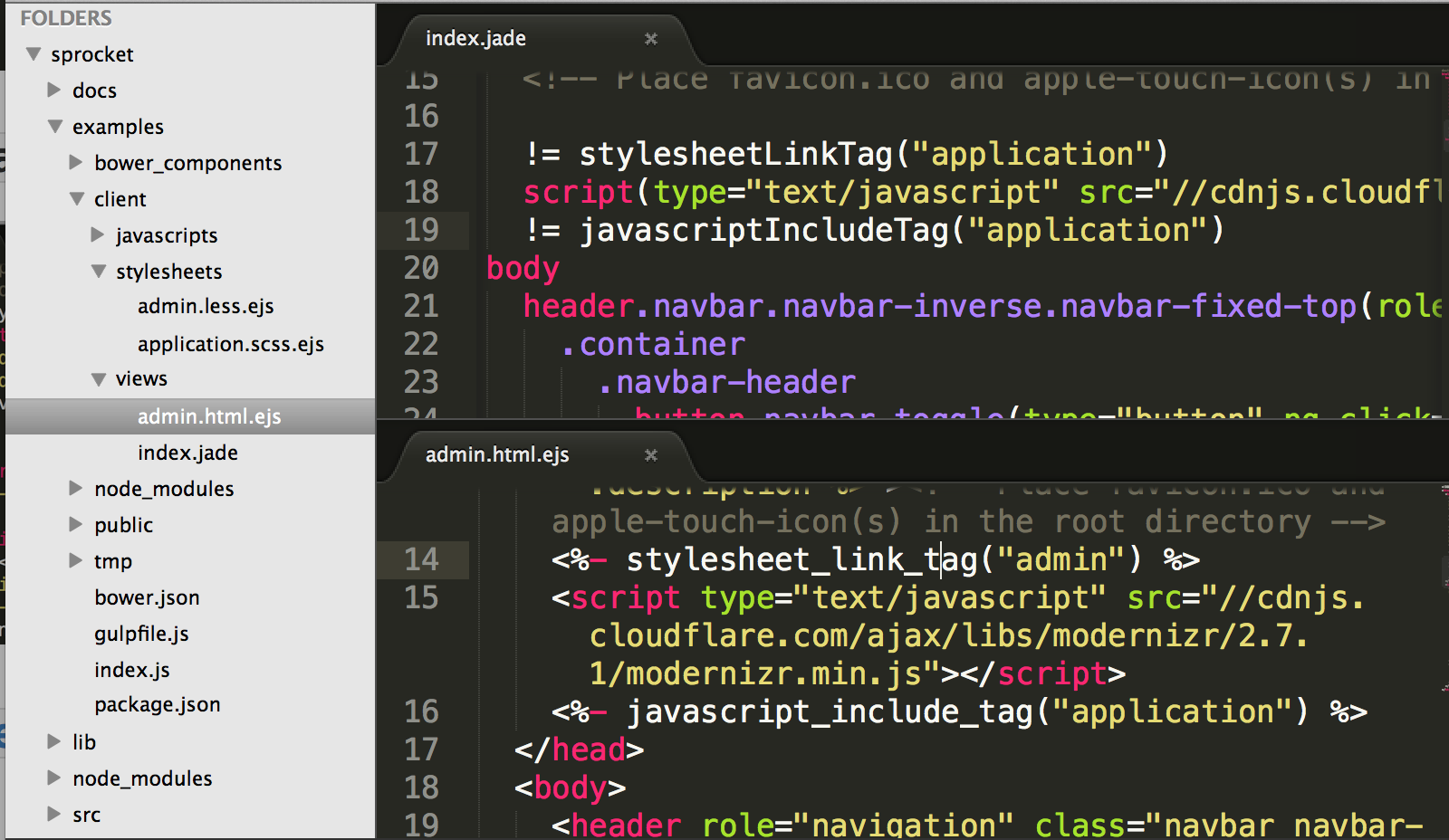Select the lib folder label
Screen dimensions: 1449x840
tap(84, 742)
